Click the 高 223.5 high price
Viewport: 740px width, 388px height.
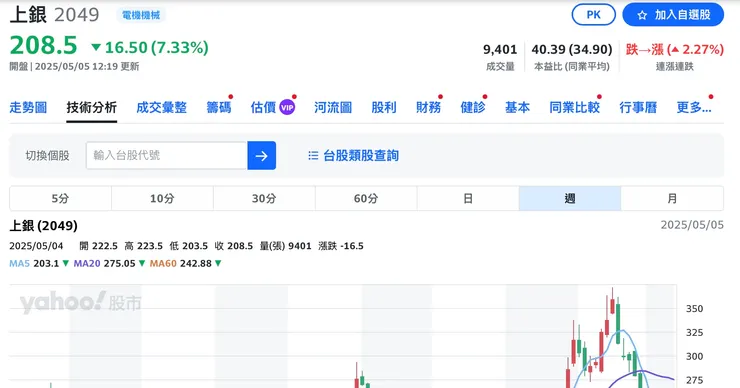coord(143,246)
